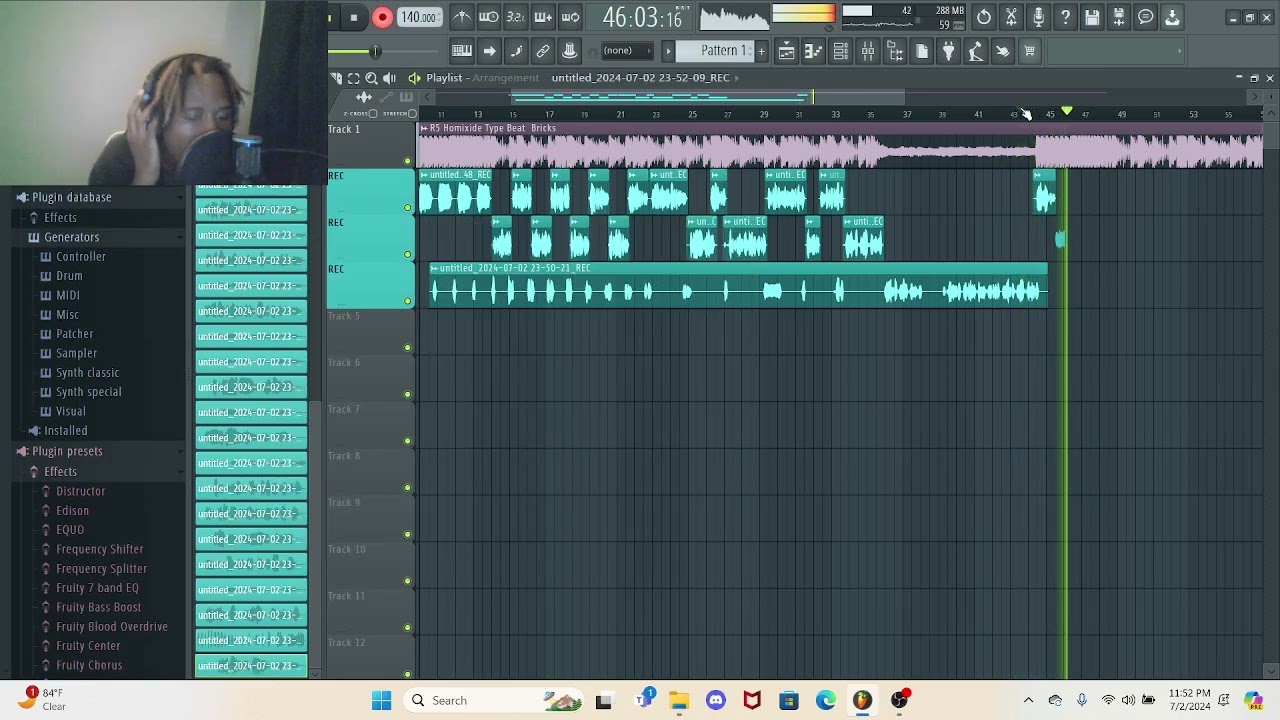Open the Playlist view icon
The width and height of the screenshot is (1280, 720).
787,51
